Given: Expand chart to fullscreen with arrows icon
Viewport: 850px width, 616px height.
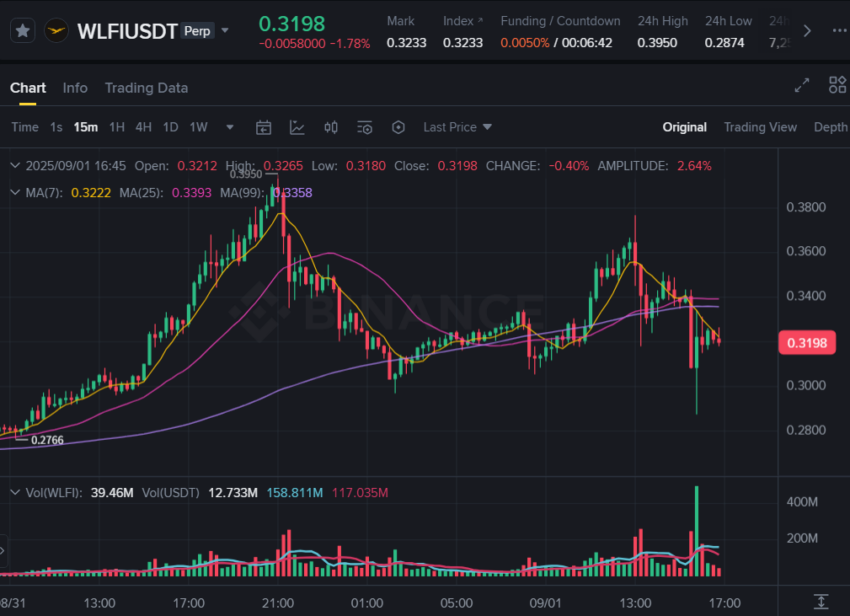Looking at the screenshot, I should coord(802,85).
